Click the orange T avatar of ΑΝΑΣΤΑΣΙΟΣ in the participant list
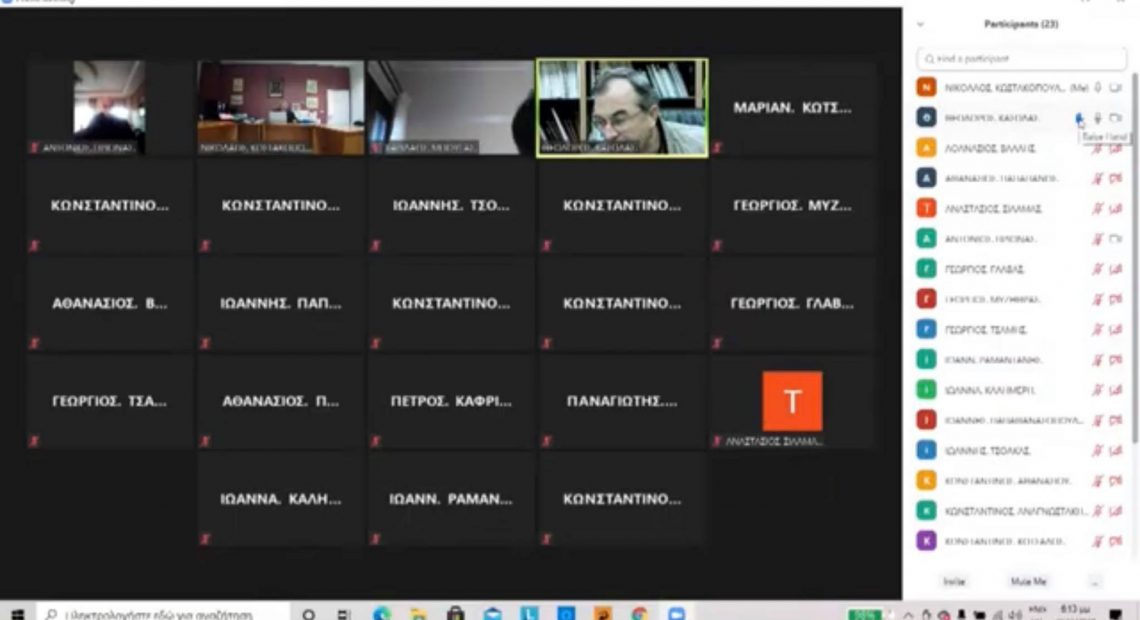The width and height of the screenshot is (1140, 620). [927, 208]
